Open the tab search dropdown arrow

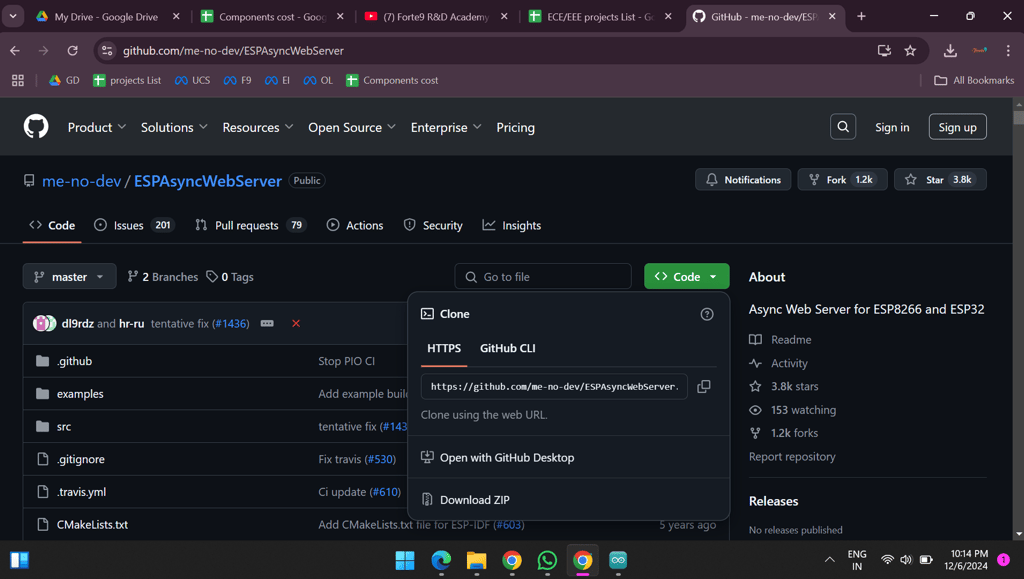[x=13, y=16]
